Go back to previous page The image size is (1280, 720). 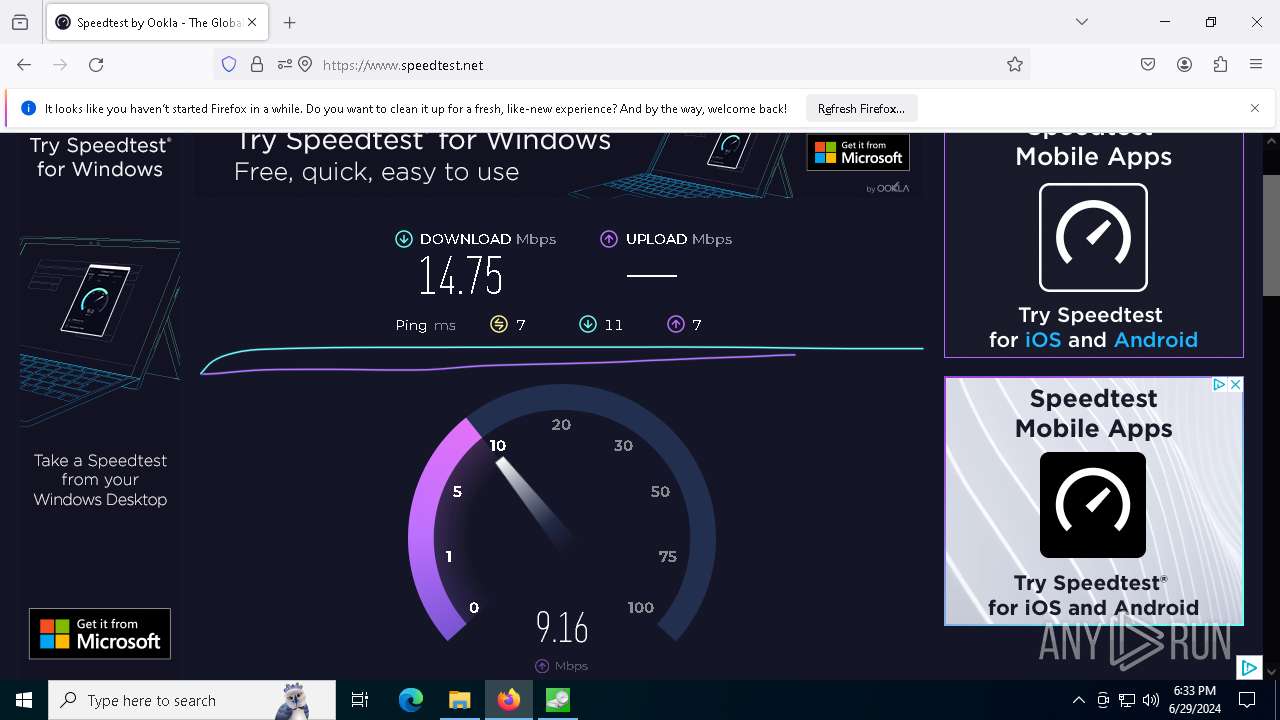click(x=24, y=65)
